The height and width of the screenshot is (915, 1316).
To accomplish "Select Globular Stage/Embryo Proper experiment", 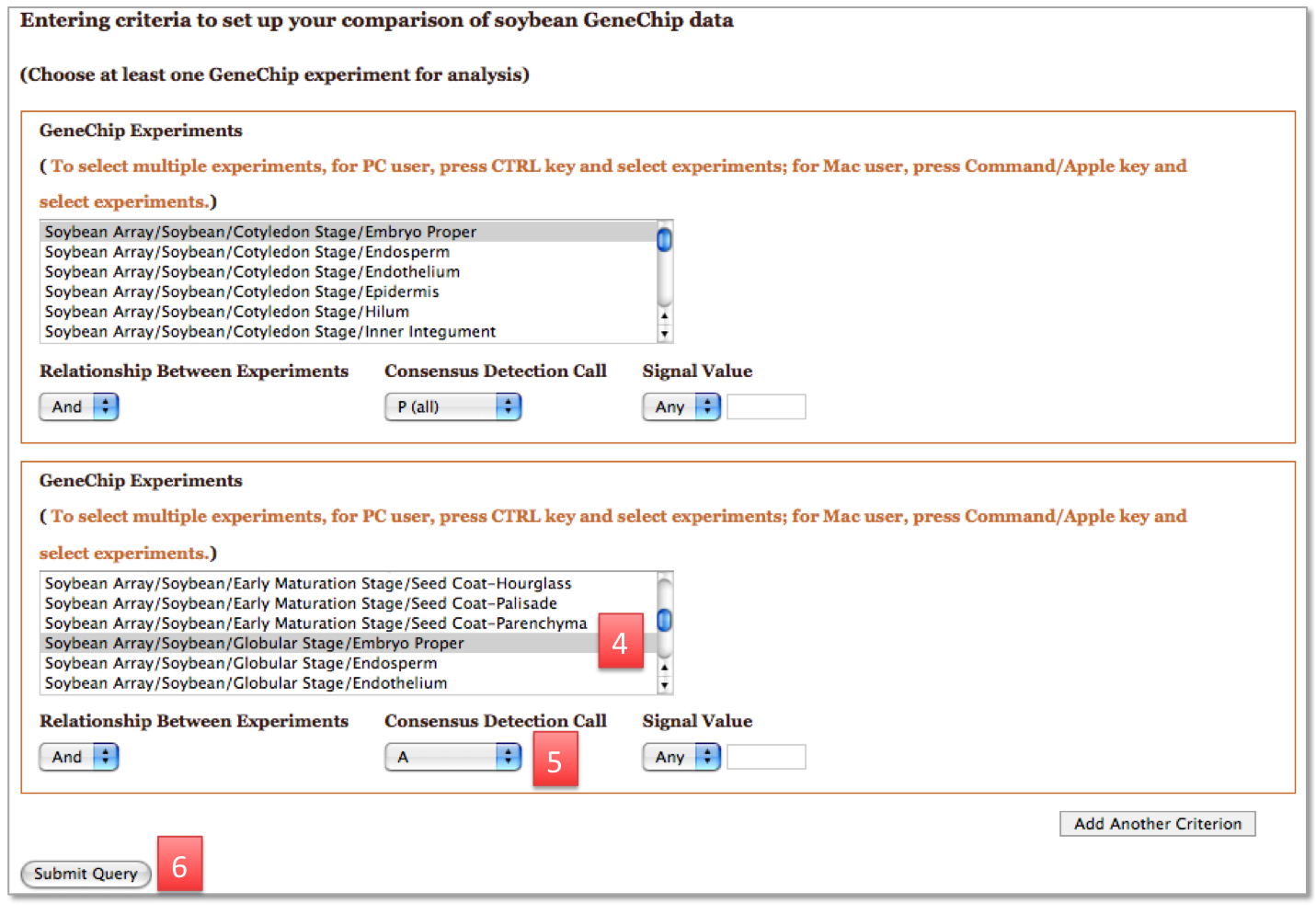I will [x=349, y=644].
